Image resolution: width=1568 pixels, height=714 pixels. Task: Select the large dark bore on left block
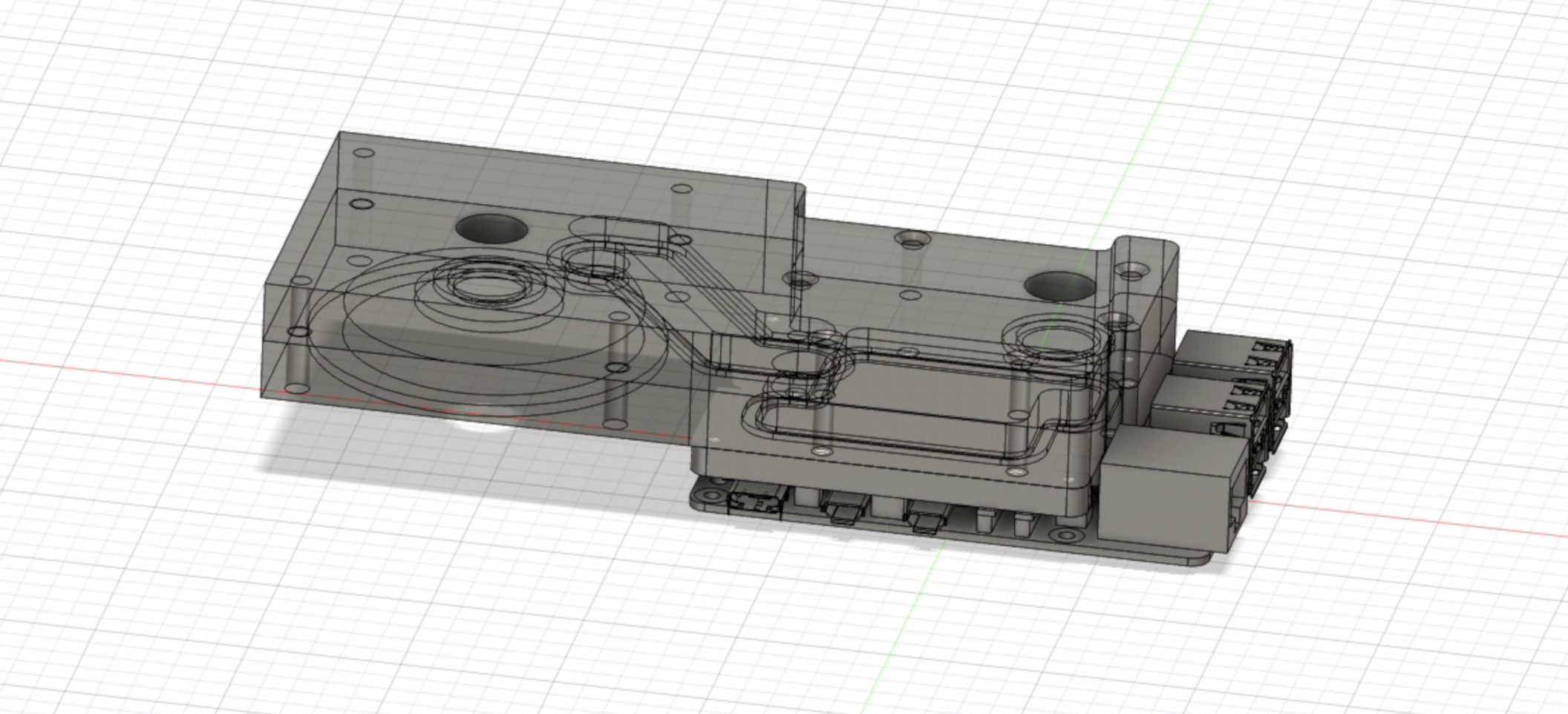pyautogui.click(x=491, y=228)
